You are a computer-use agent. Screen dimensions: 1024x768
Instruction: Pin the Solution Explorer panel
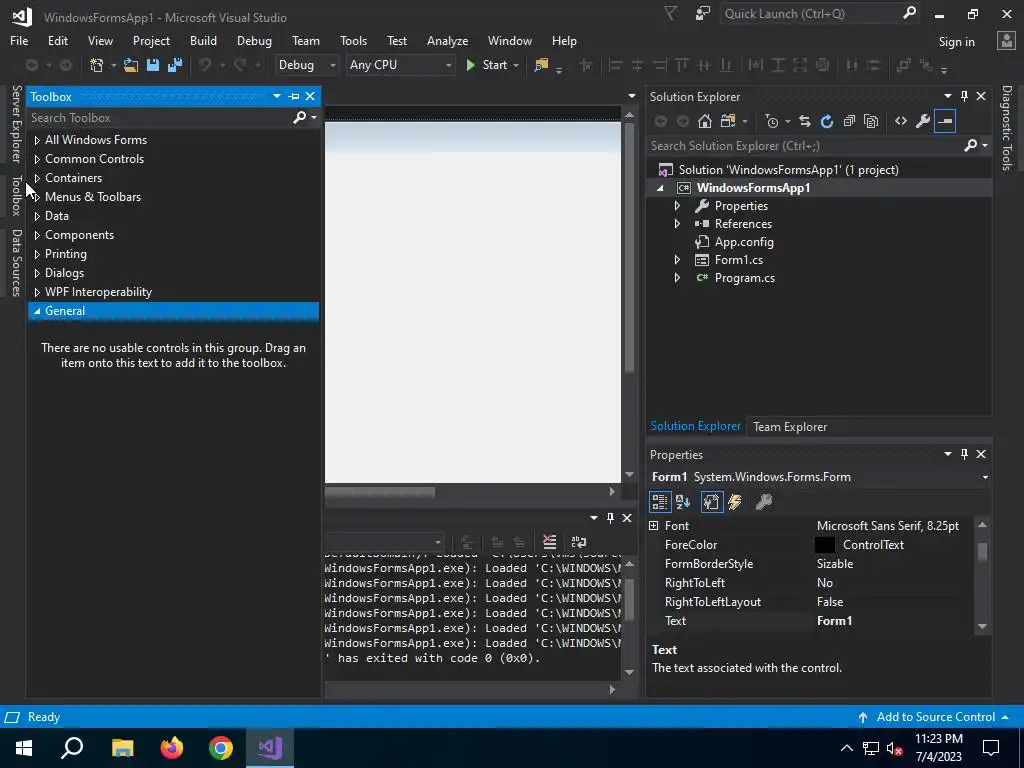964,96
